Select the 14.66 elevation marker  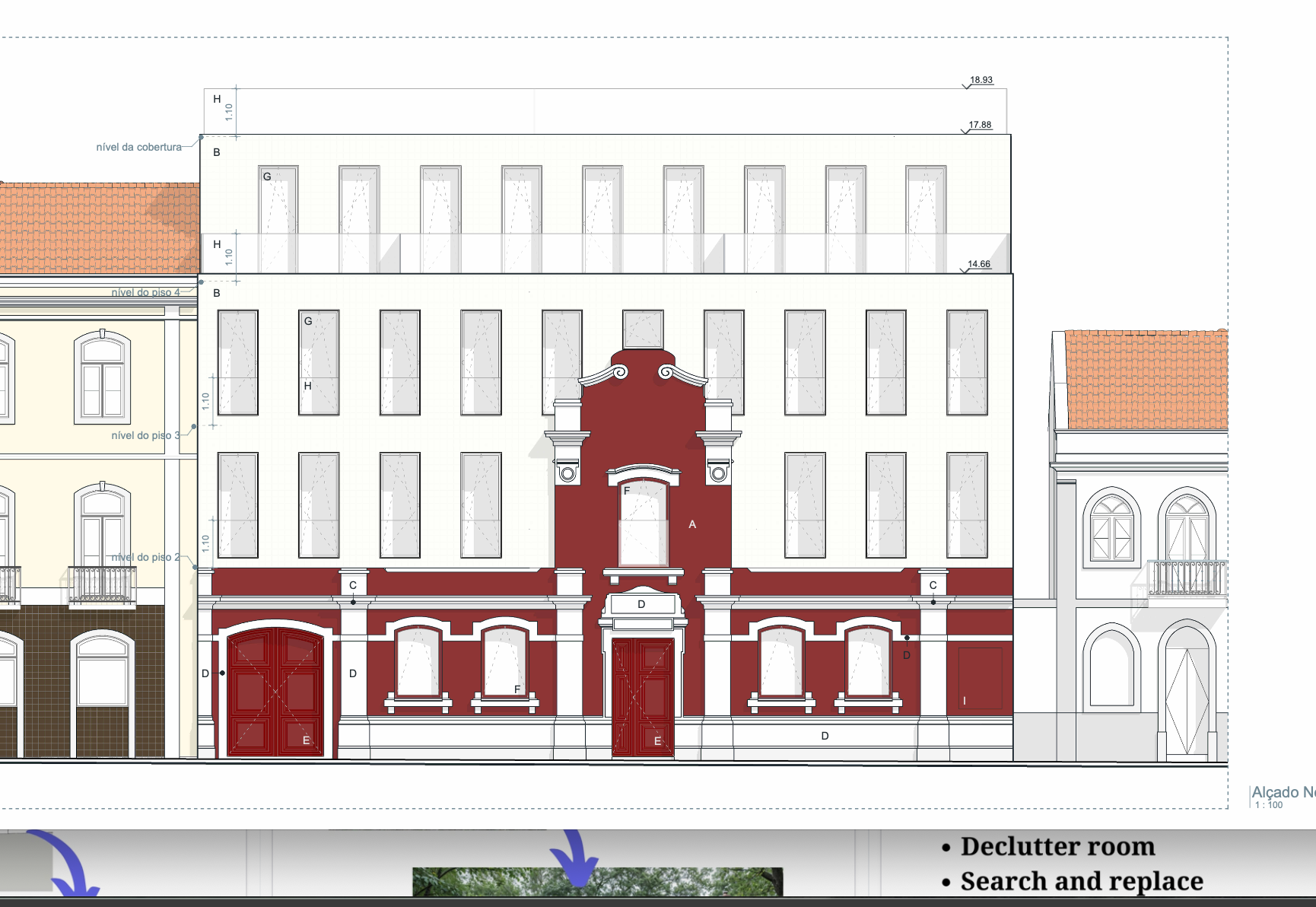pyautogui.click(x=978, y=264)
